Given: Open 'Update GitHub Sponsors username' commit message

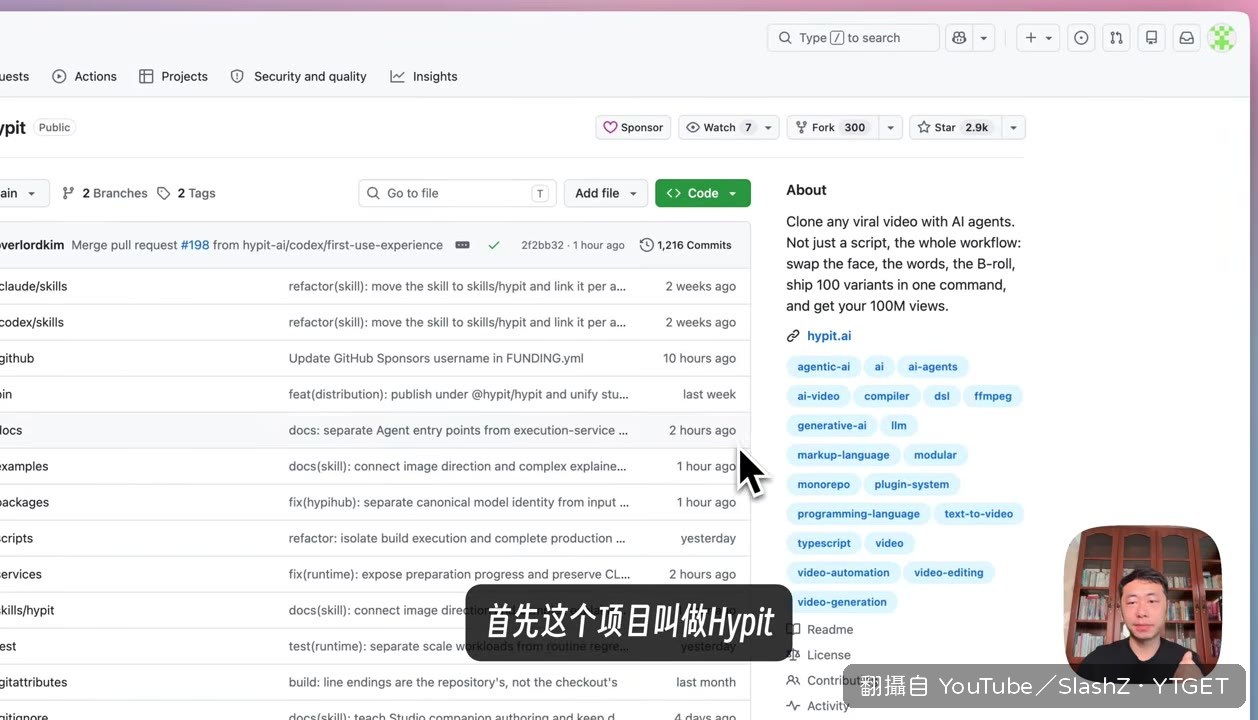Looking at the screenshot, I should click(x=436, y=358).
